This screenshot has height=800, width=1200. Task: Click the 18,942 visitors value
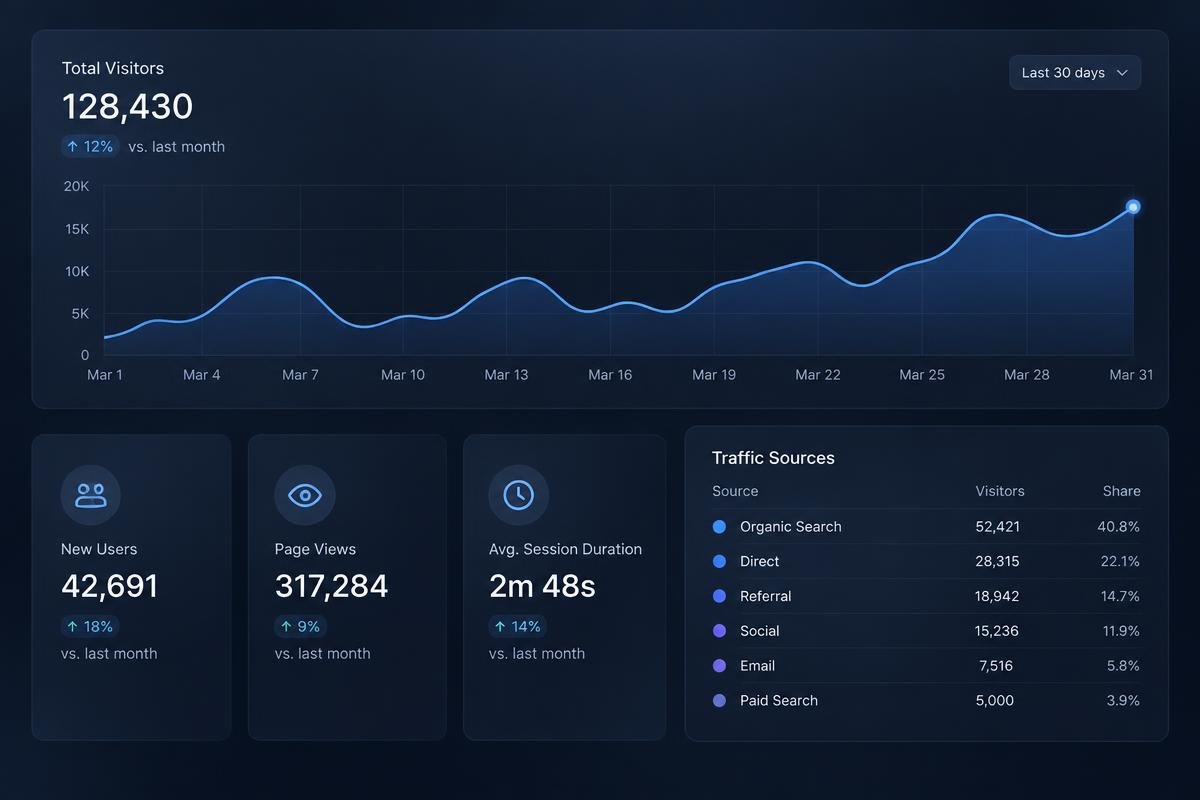pos(998,596)
